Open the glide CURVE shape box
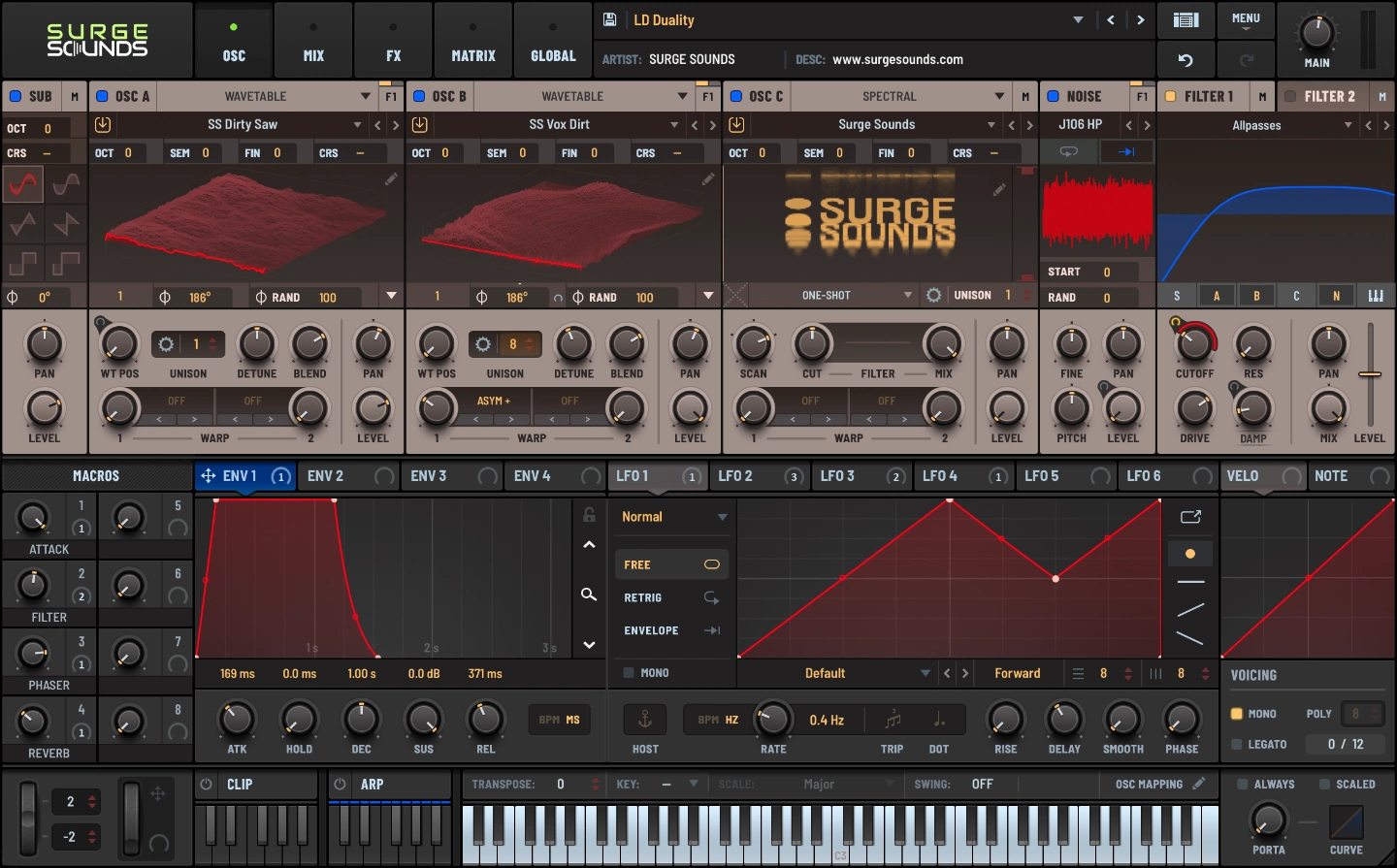Image resolution: width=1397 pixels, height=868 pixels. (1346, 822)
